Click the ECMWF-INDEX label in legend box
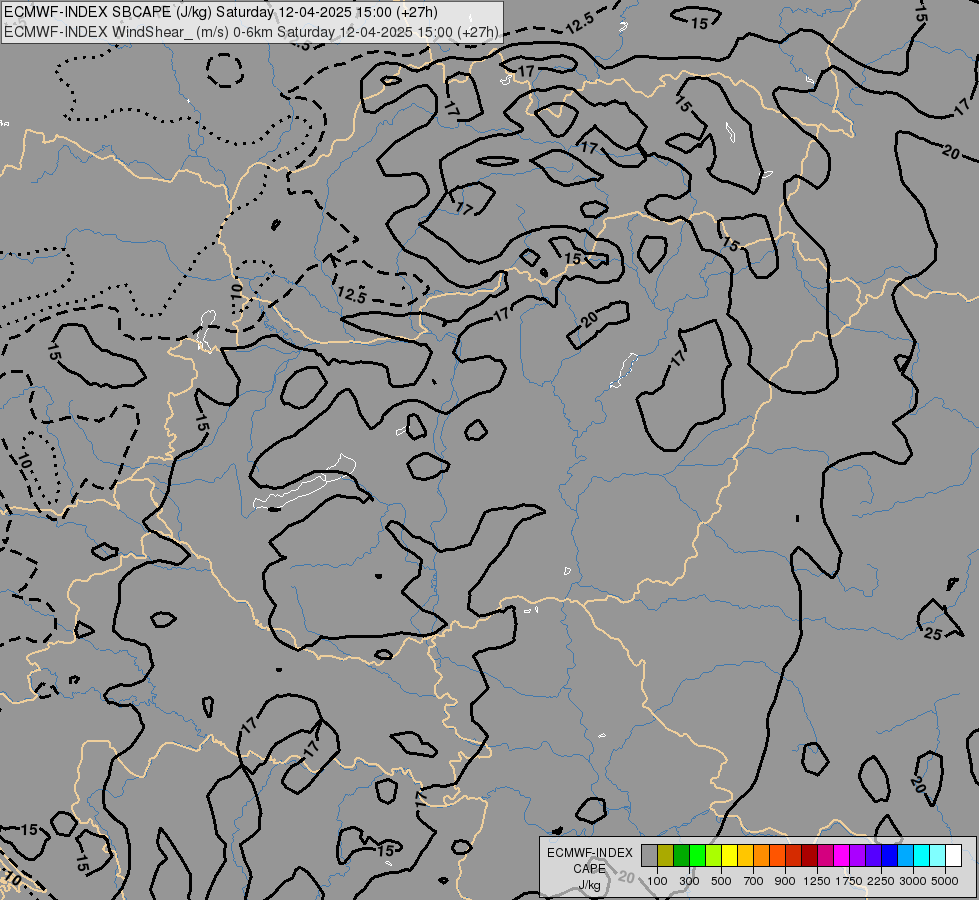This screenshot has width=979, height=900. (x=589, y=853)
